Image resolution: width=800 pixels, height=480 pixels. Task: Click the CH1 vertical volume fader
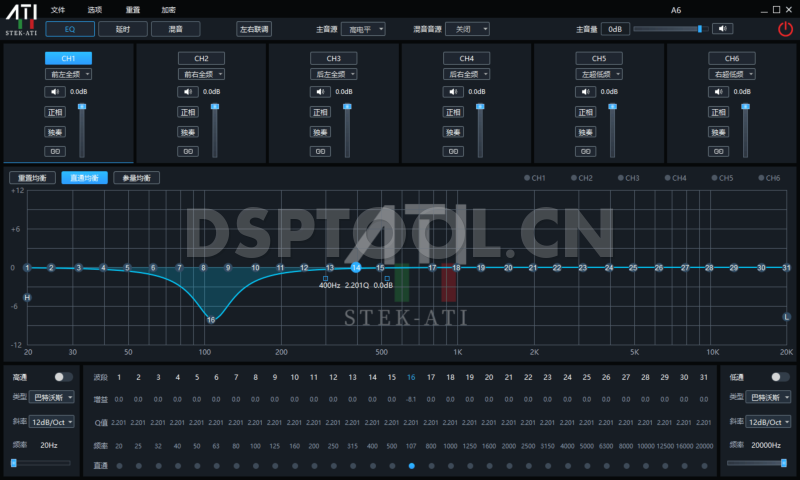coord(82,131)
